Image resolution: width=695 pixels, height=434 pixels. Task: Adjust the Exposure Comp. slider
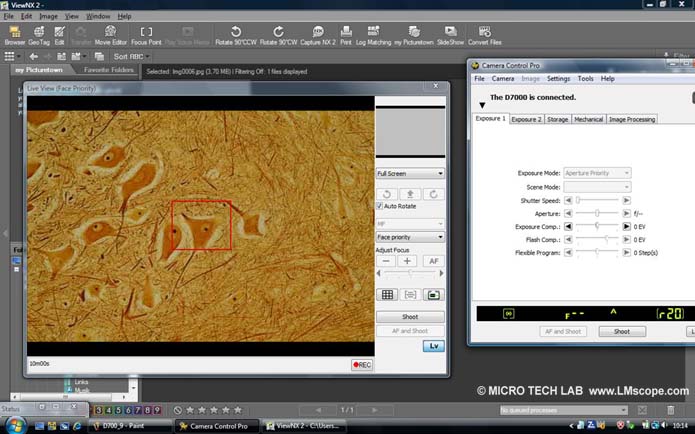pos(597,227)
